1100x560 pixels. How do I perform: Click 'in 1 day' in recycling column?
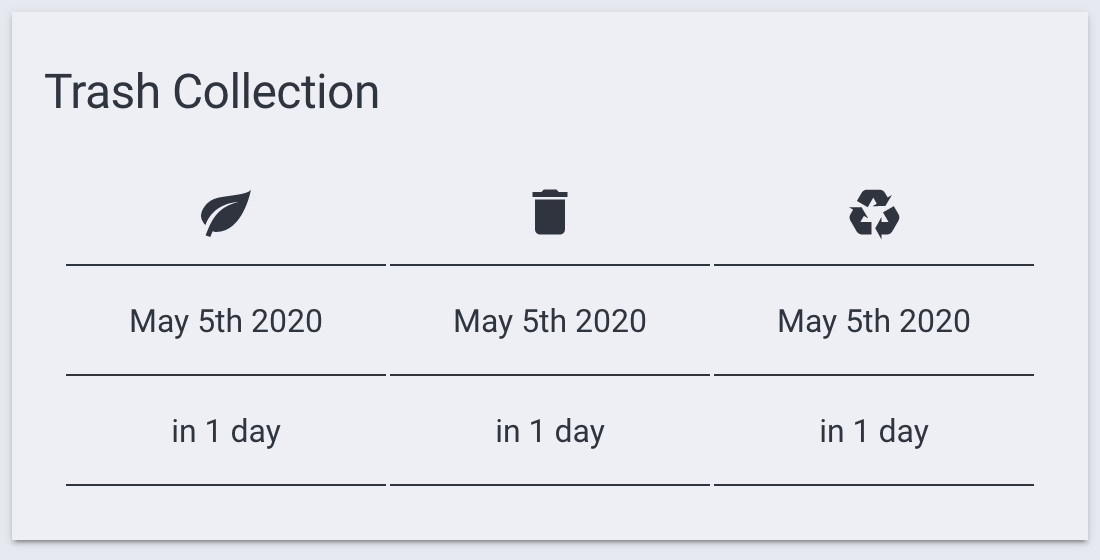874,431
